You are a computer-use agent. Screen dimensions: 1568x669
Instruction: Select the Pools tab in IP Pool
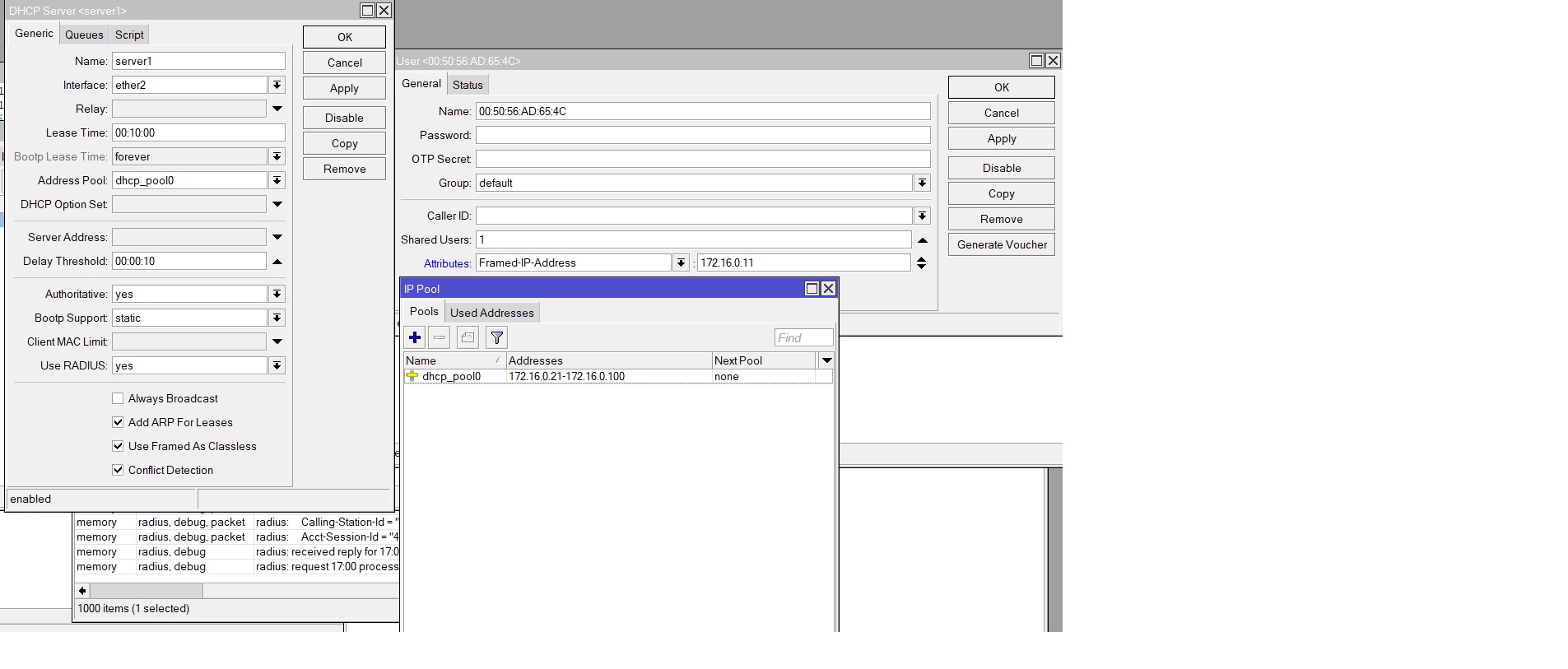[x=424, y=311]
